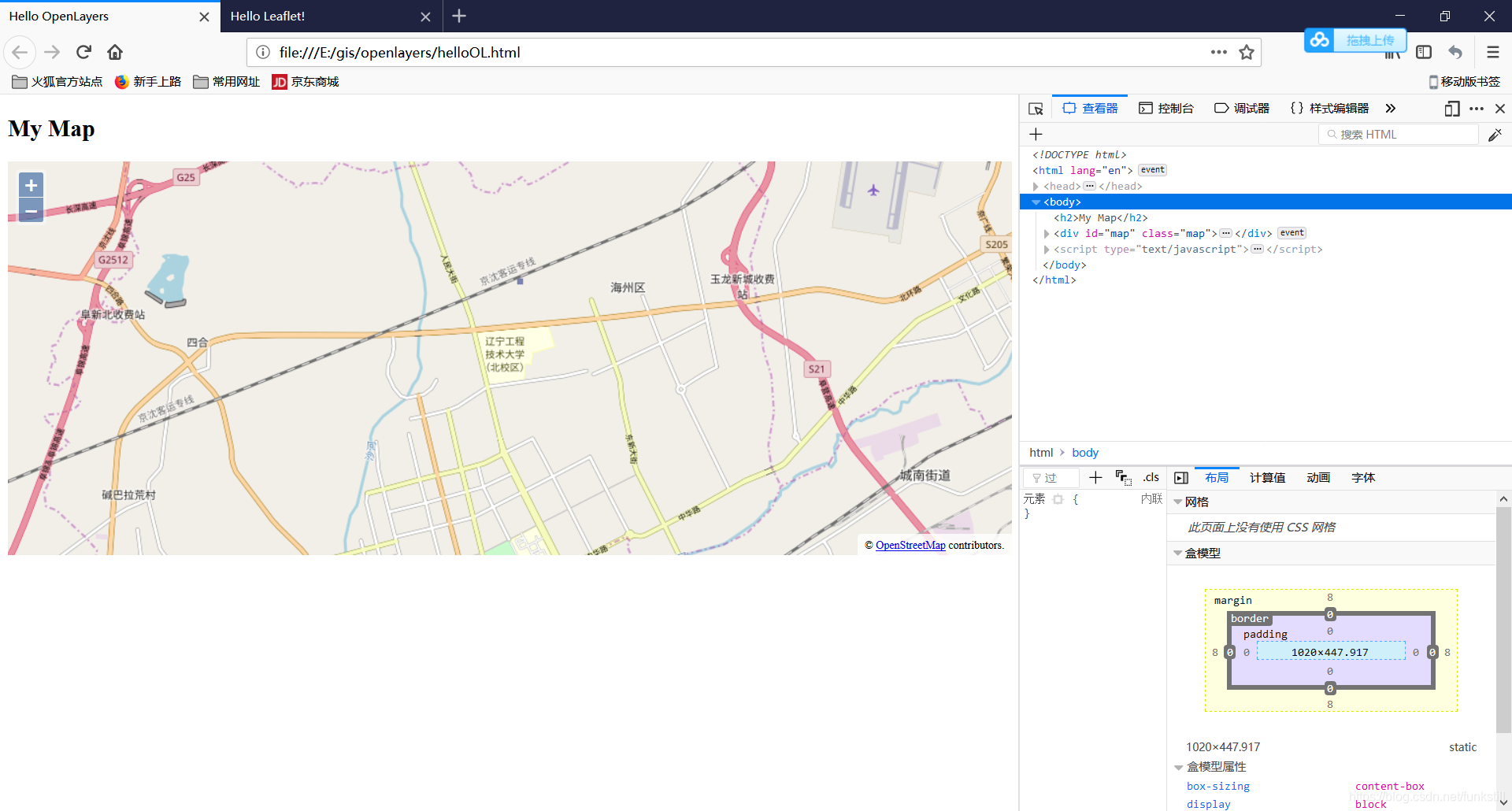
Task: Open 京东商城 bookmark
Action: click(x=306, y=82)
